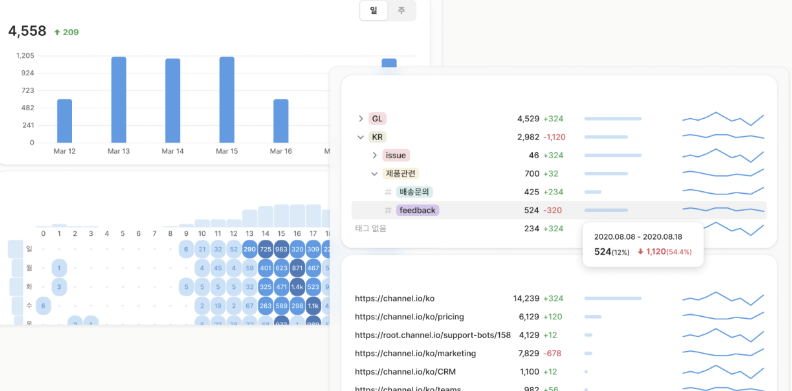This screenshot has height=391, width=792.
Task: Switch chart to weekly view 주
Action: coord(401,10)
